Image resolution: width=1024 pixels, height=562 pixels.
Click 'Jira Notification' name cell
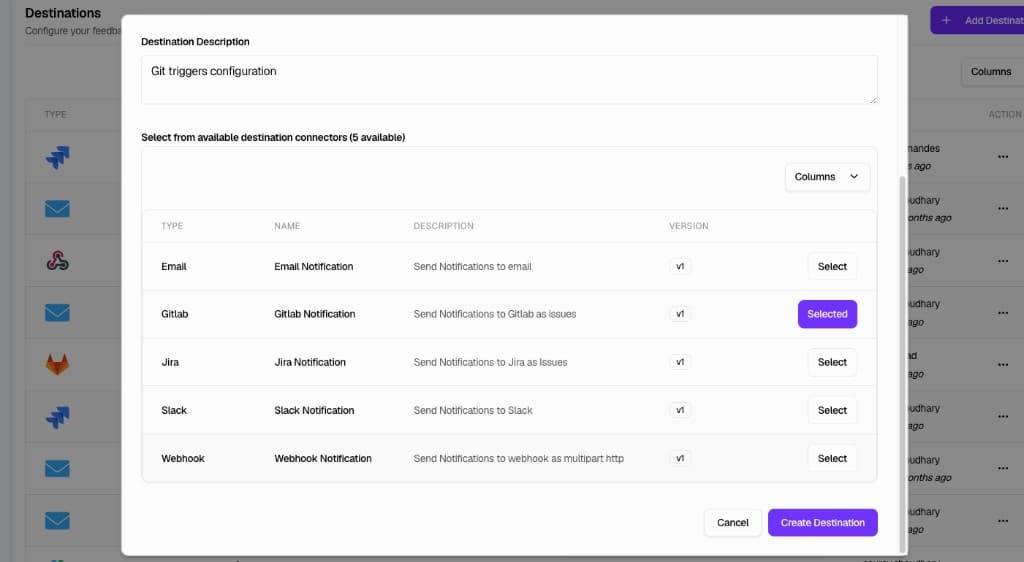(x=310, y=362)
